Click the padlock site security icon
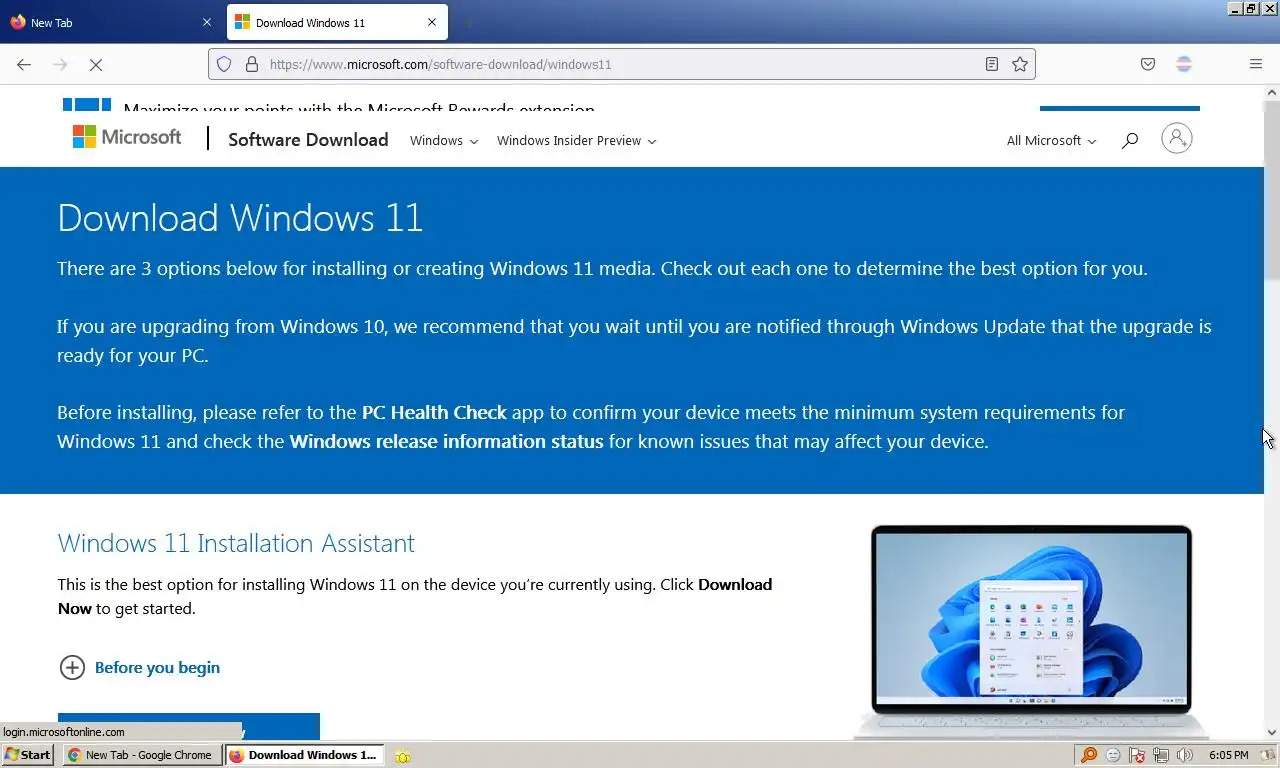 (252, 64)
